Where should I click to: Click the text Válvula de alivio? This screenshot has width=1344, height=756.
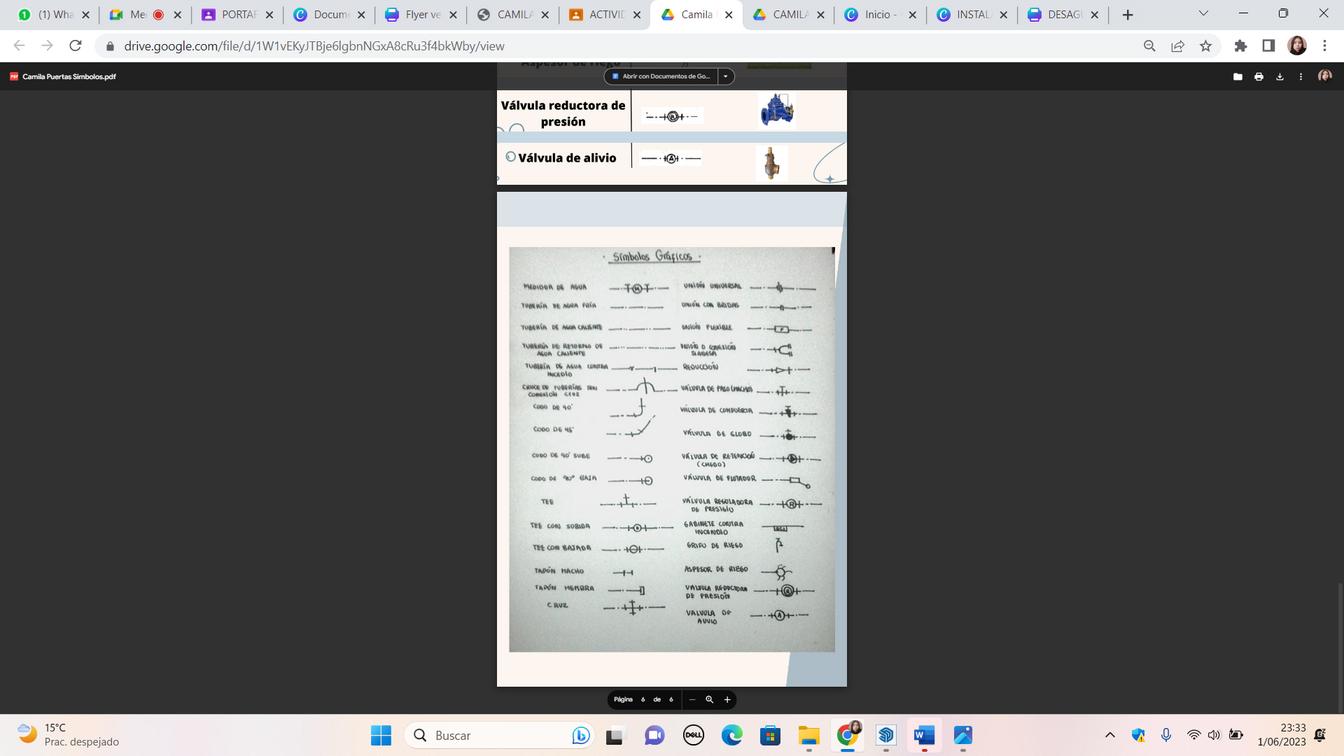[567, 158]
